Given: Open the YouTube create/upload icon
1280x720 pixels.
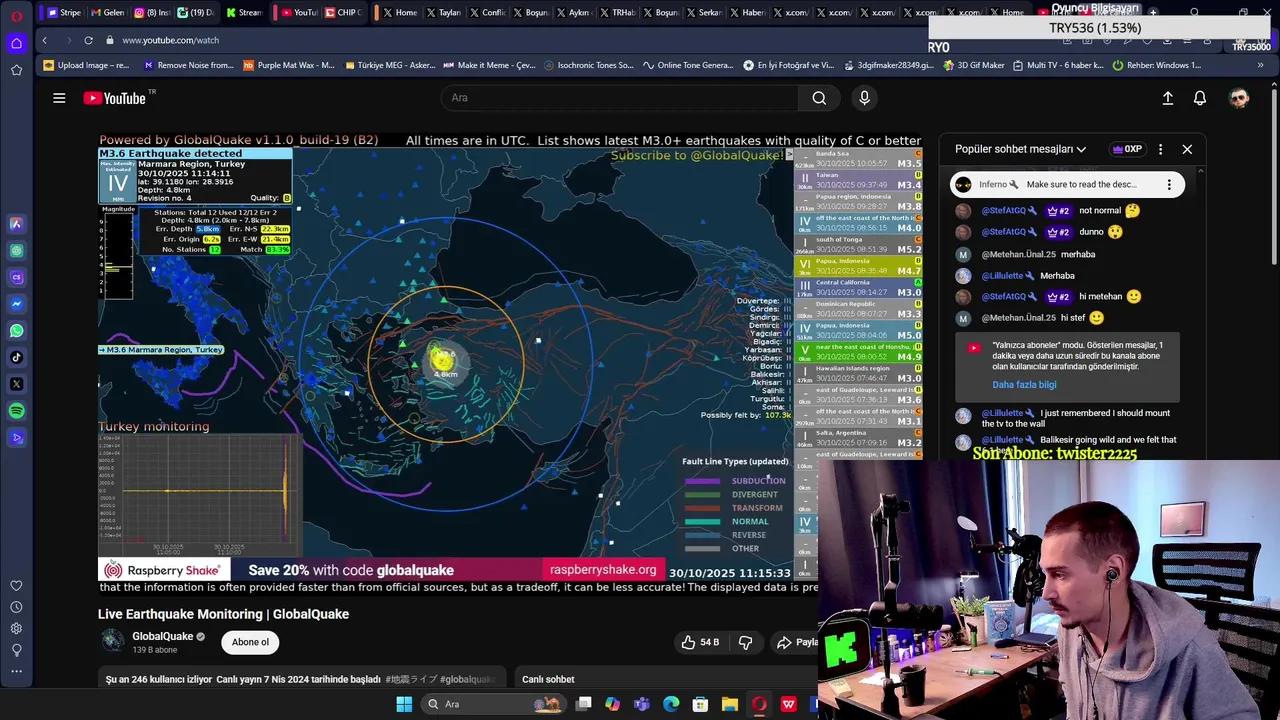Looking at the screenshot, I should pyautogui.click(x=1167, y=98).
